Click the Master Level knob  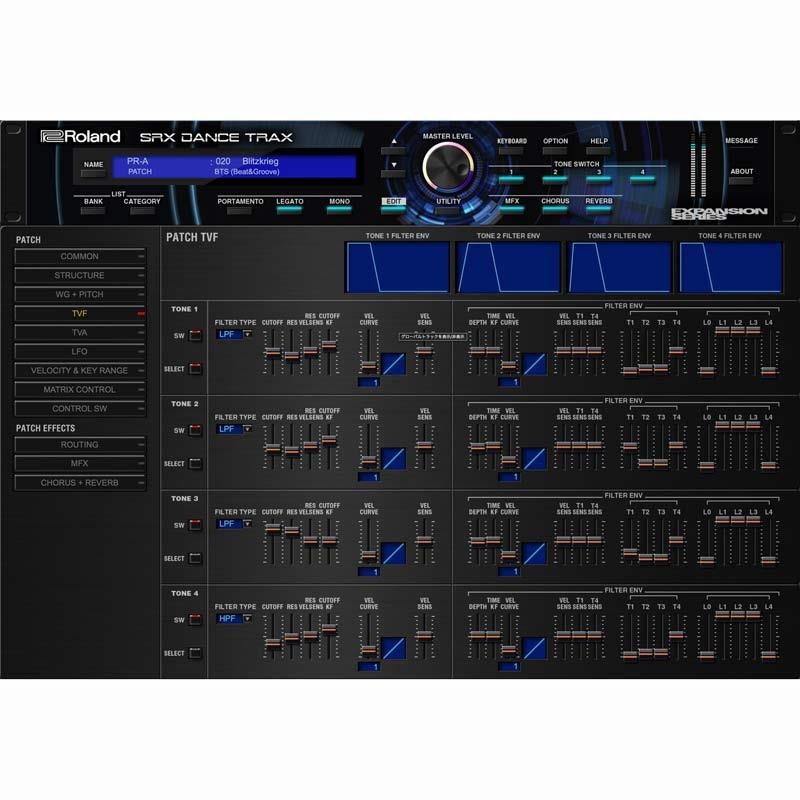click(x=447, y=166)
